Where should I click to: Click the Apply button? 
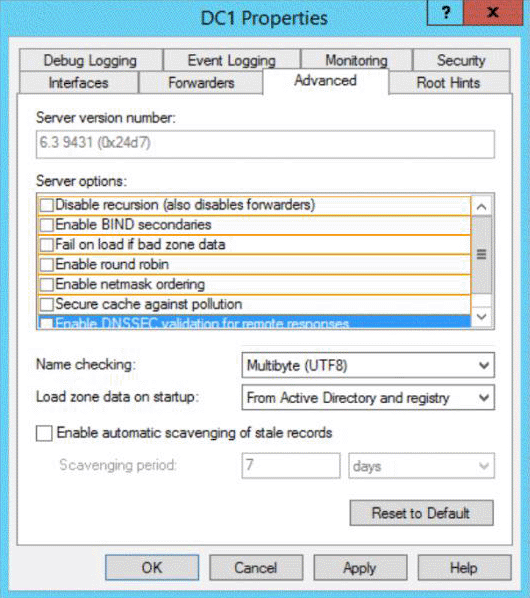point(360,568)
